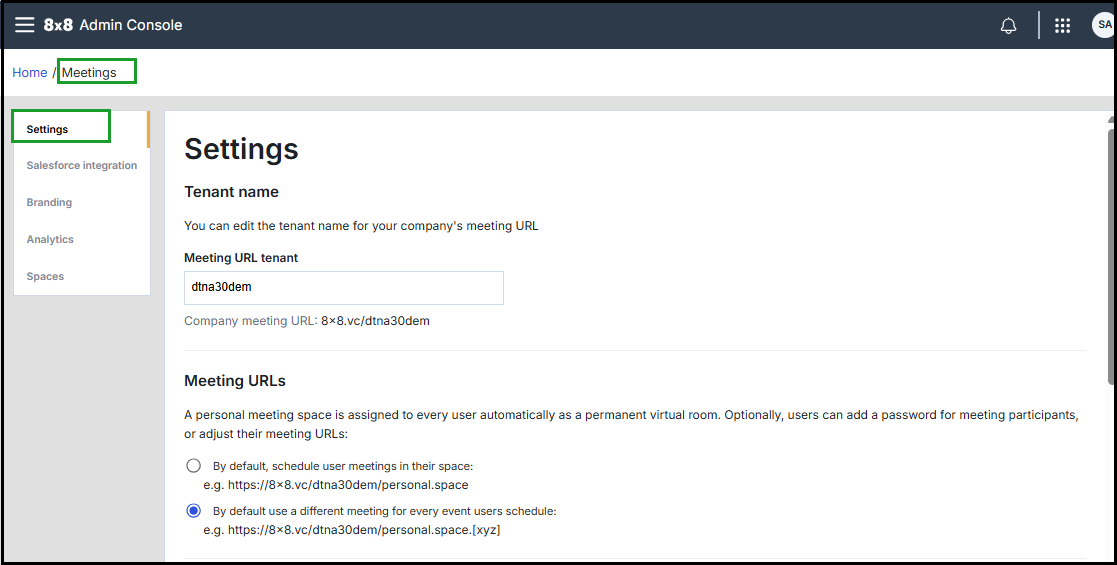Image resolution: width=1117 pixels, height=565 pixels.
Task: Click the 8x8 logo
Action: click(x=58, y=25)
